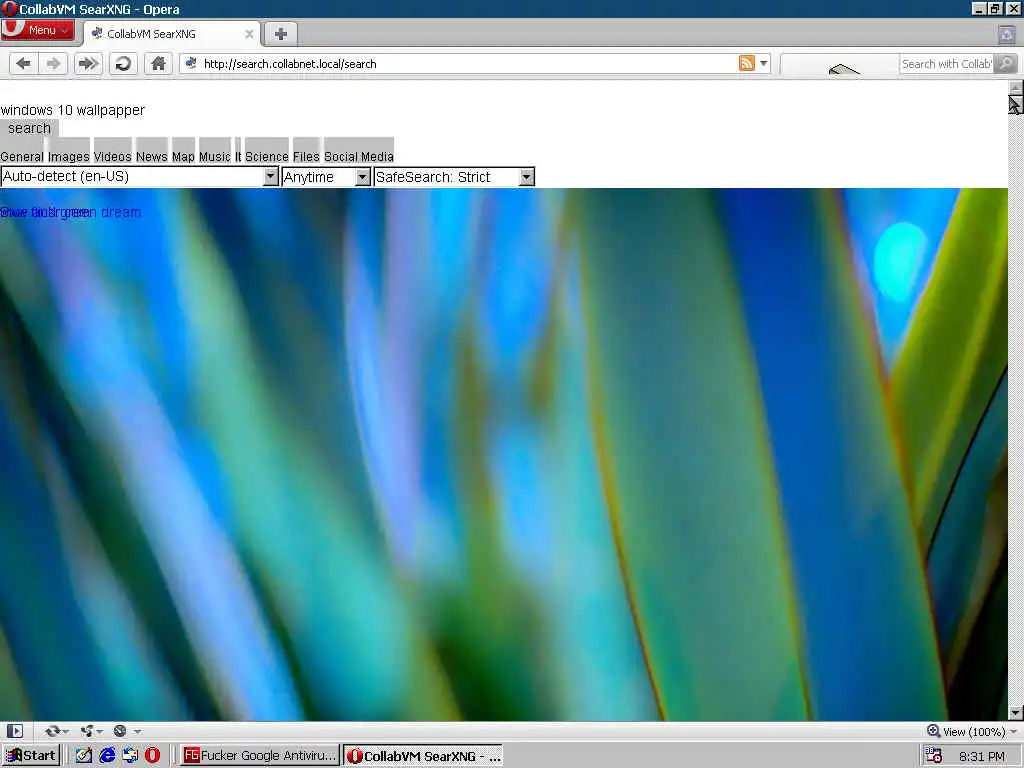Viewport: 1024px width, 768px height.
Task: Open the address bar history dropdown arrow
Action: [763, 63]
